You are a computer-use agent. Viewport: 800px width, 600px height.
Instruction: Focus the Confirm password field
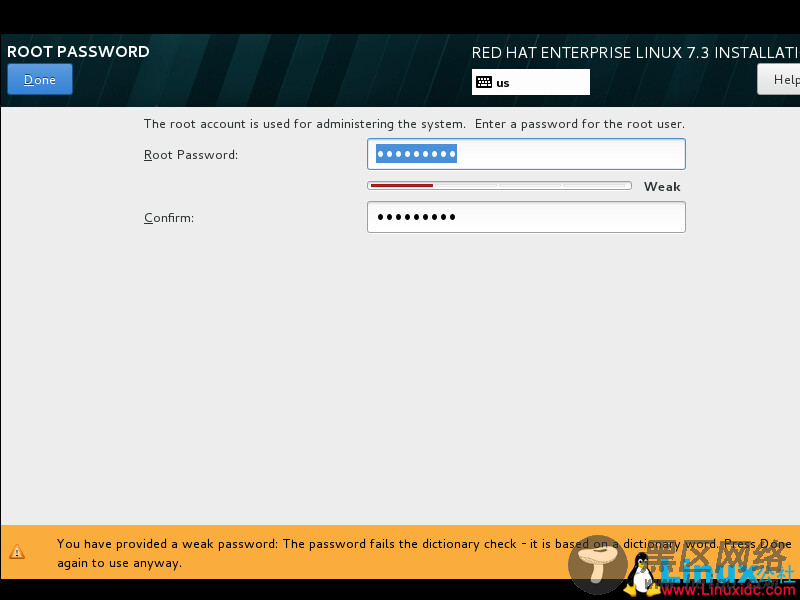click(x=526, y=217)
